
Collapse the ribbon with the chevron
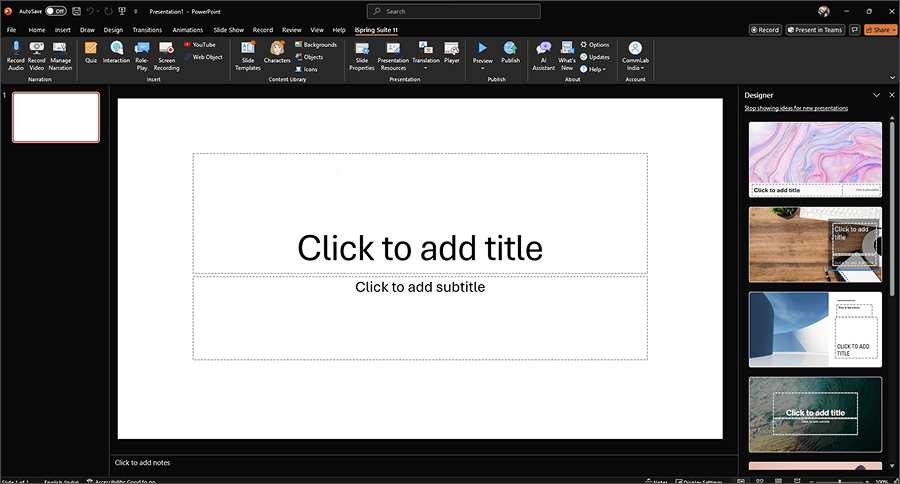(x=890, y=77)
